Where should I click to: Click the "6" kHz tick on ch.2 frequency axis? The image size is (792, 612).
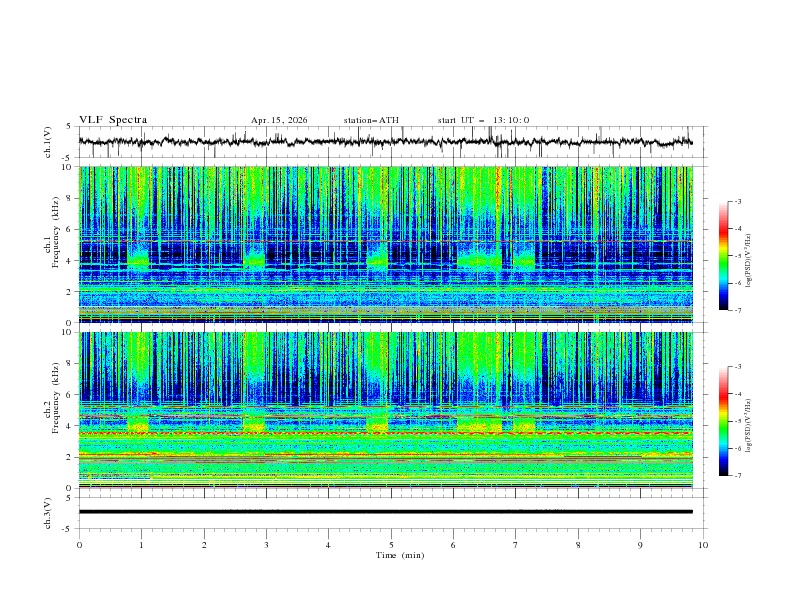coord(70,395)
